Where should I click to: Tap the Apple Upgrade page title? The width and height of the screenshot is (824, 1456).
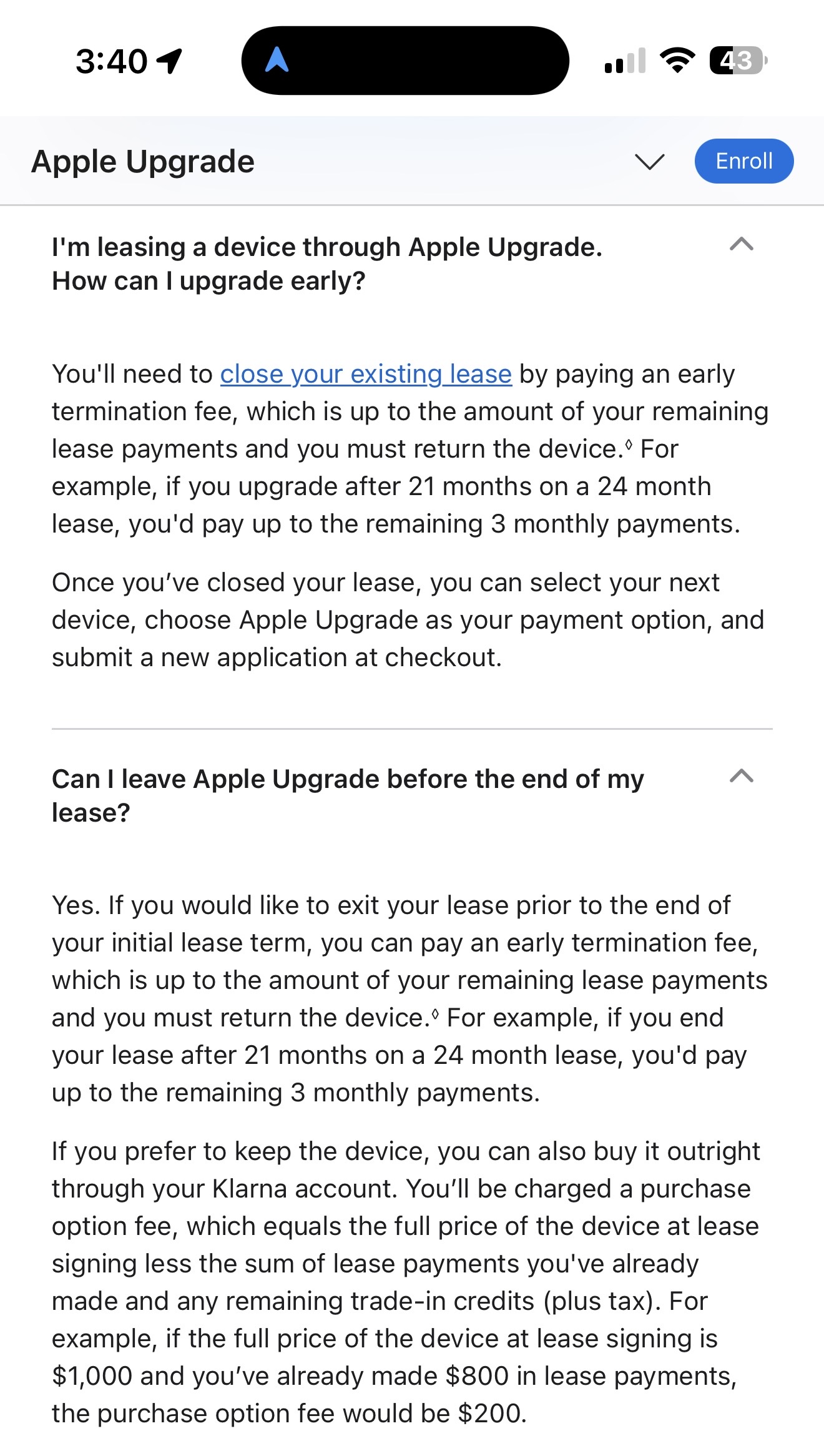143,162
